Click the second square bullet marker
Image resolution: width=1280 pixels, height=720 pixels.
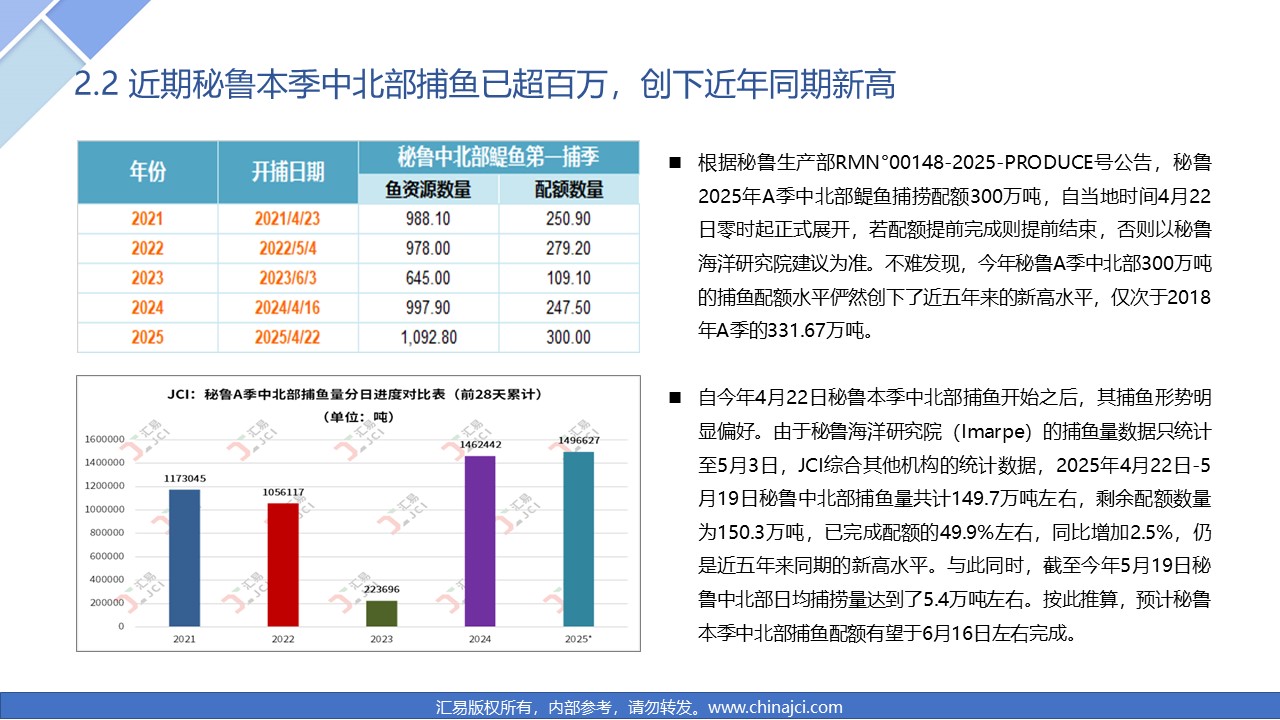675,399
